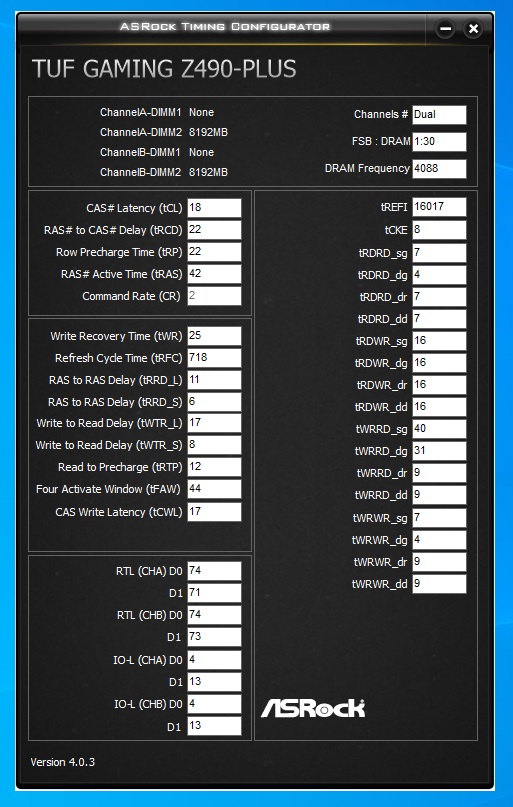The image size is (513, 807).
Task: Select the RTL (CHA) D0 field
Action: tap(214, 571)
